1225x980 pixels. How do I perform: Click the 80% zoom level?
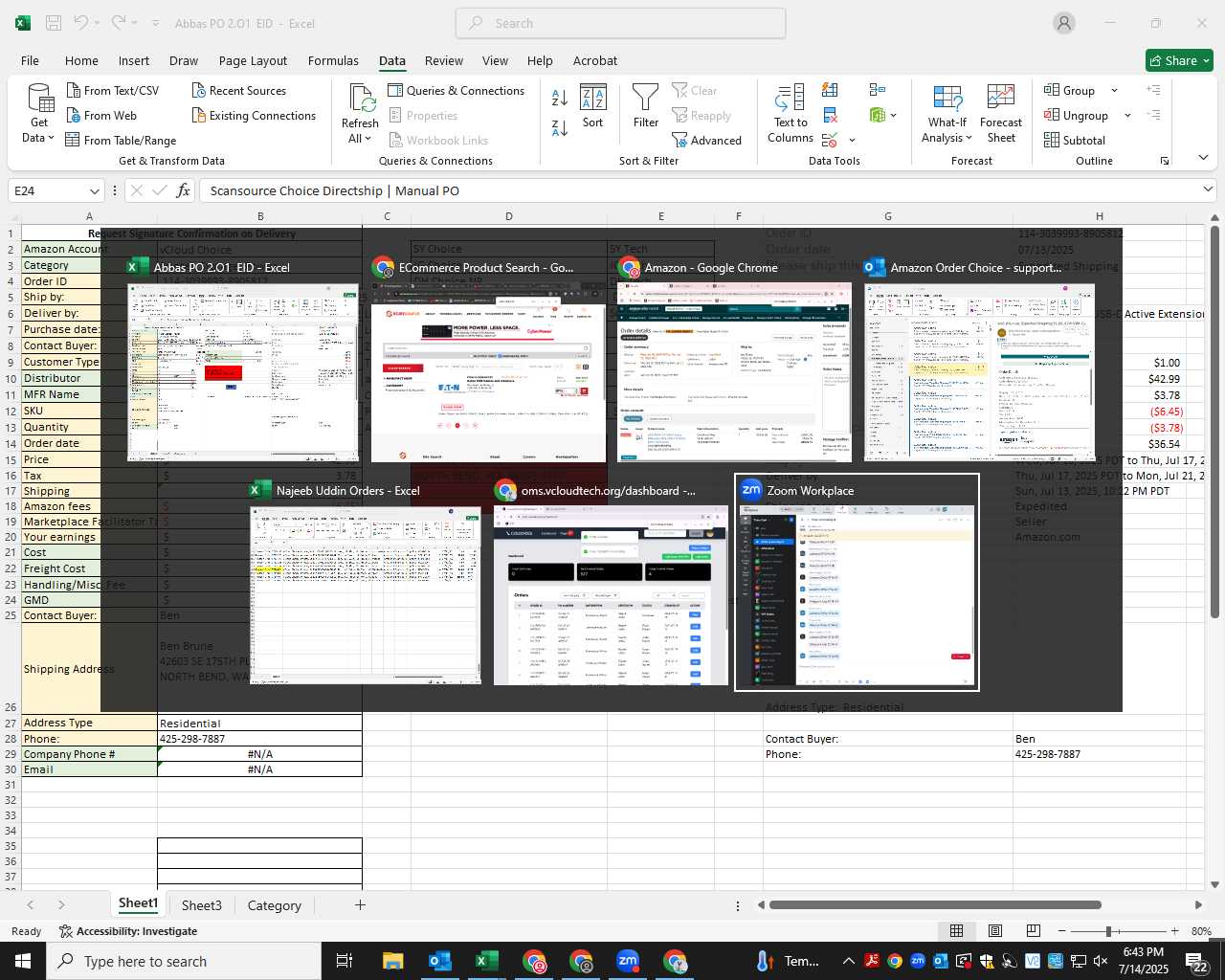(x=1201, y=931)
